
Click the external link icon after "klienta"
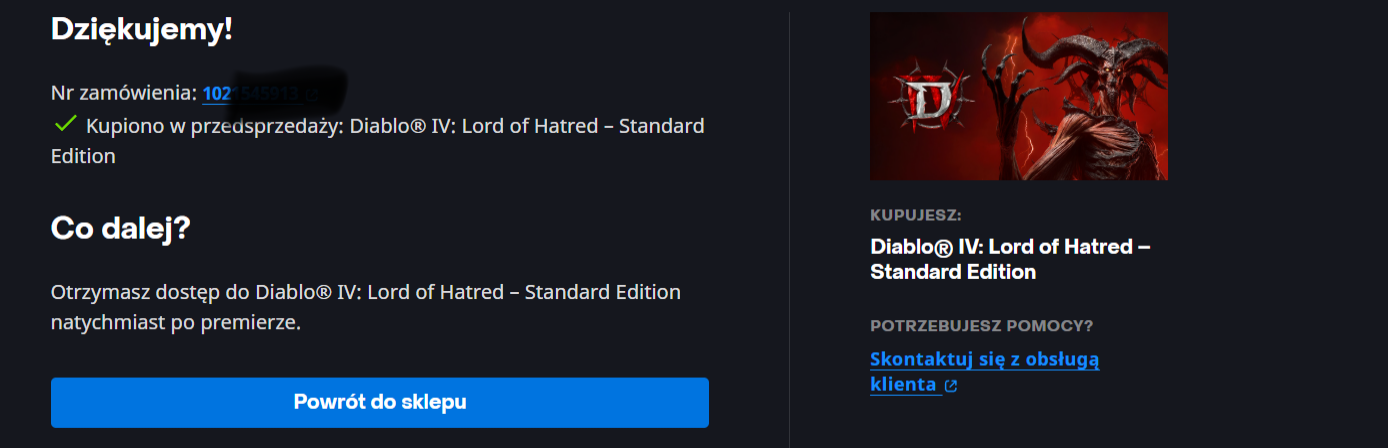951,386
